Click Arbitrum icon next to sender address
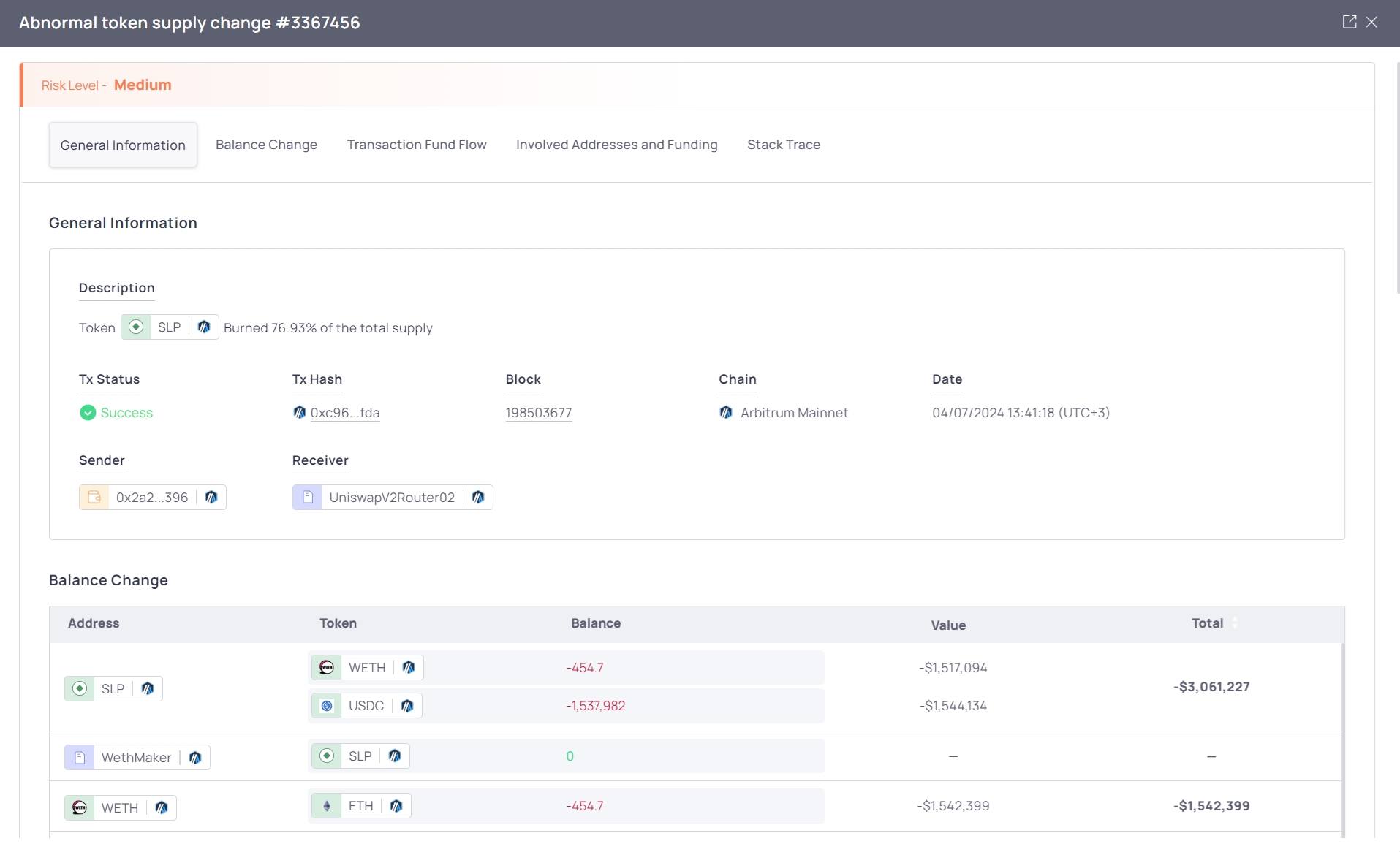 click(x=211, y=497)
